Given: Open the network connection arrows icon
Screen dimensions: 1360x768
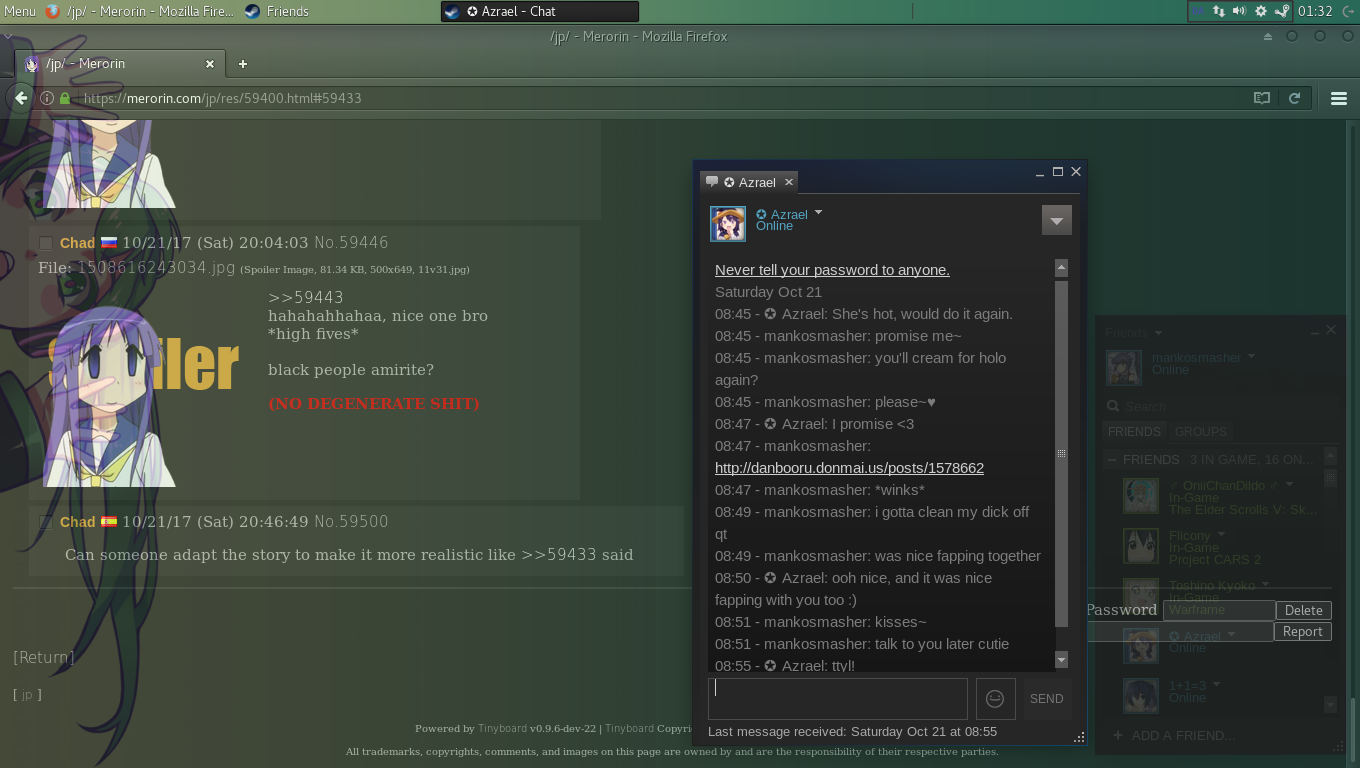Looking at the screenshot, I should point(1219,11).
